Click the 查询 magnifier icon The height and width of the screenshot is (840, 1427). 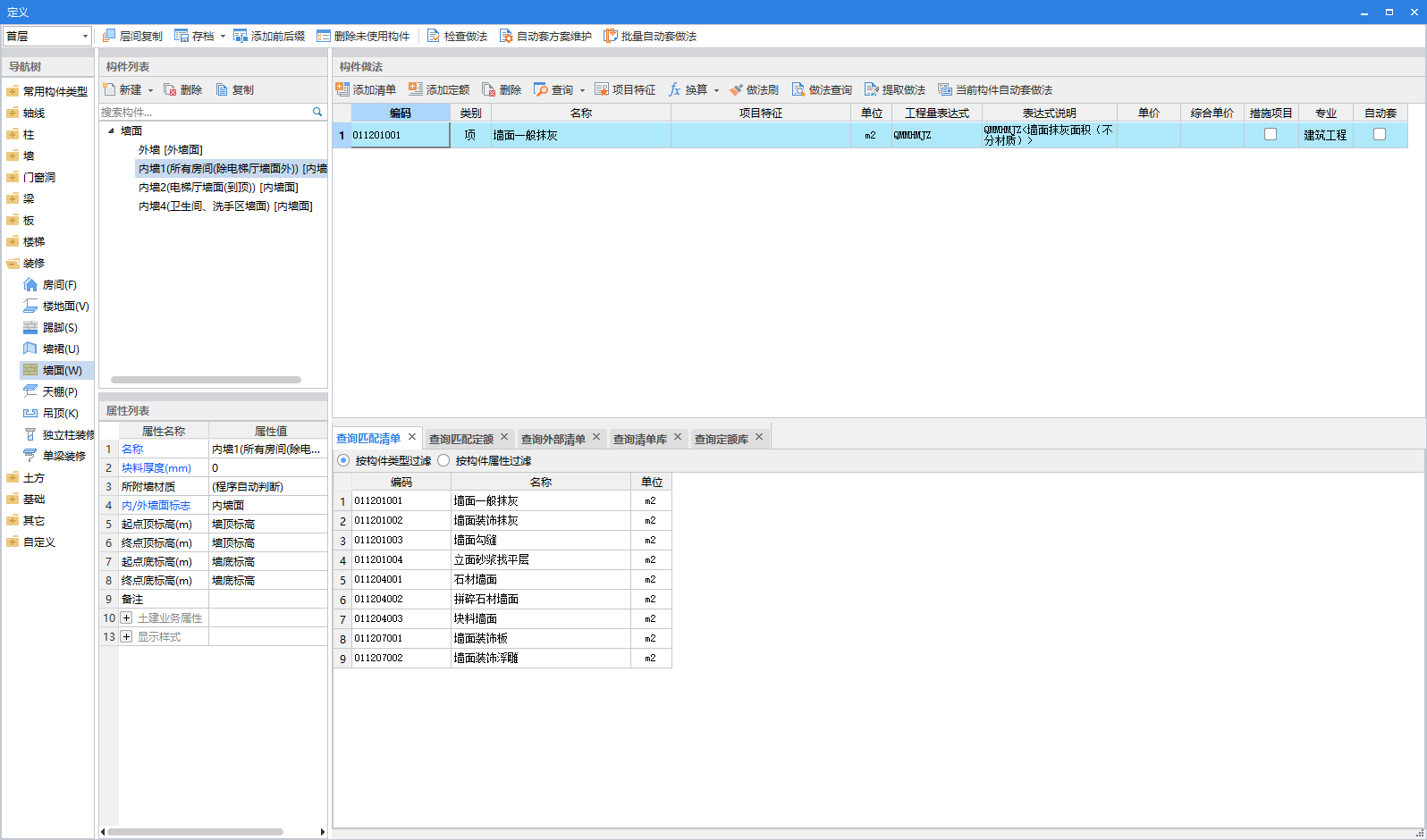(541, 89)
